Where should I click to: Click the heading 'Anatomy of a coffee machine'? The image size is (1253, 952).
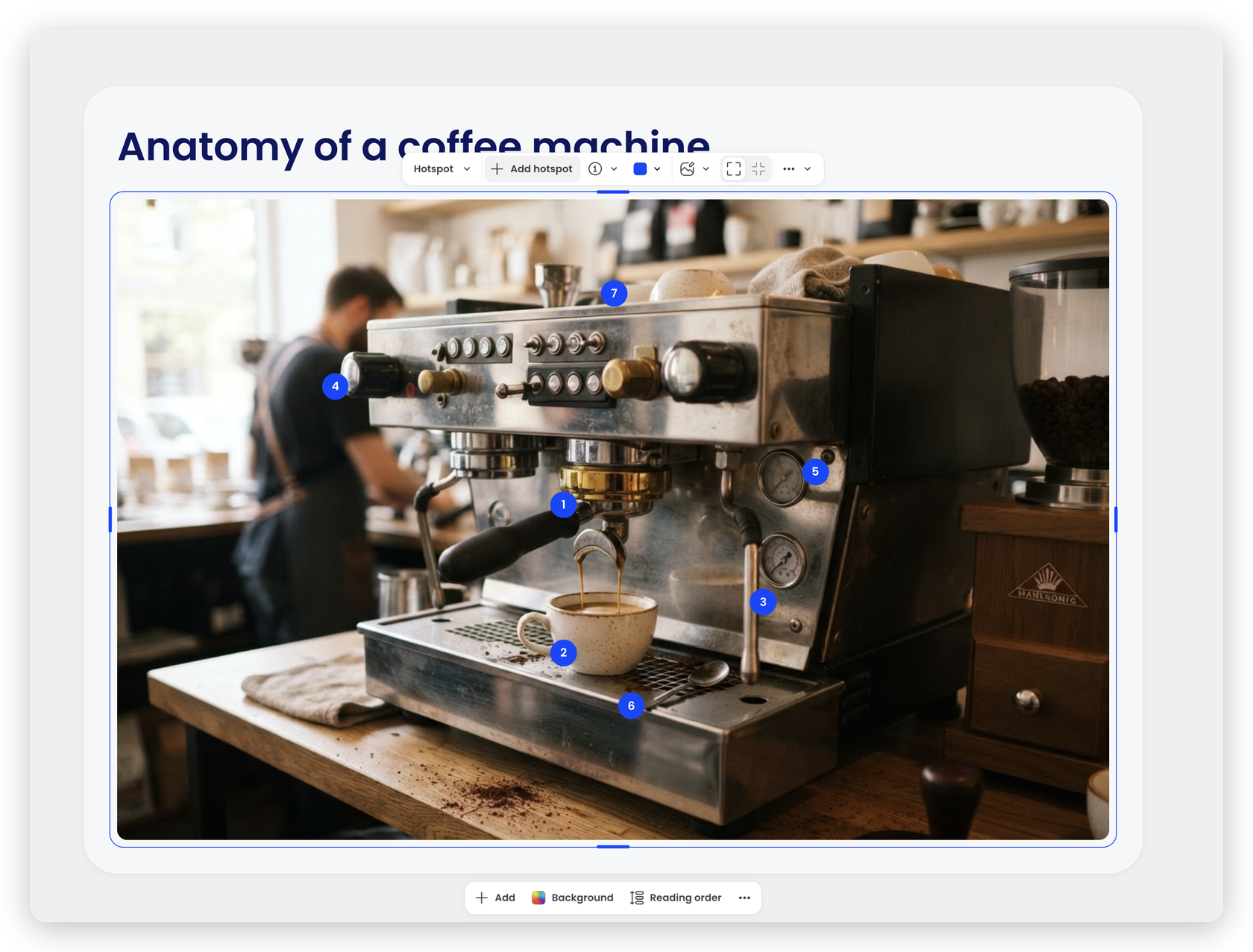pos(414,145)
